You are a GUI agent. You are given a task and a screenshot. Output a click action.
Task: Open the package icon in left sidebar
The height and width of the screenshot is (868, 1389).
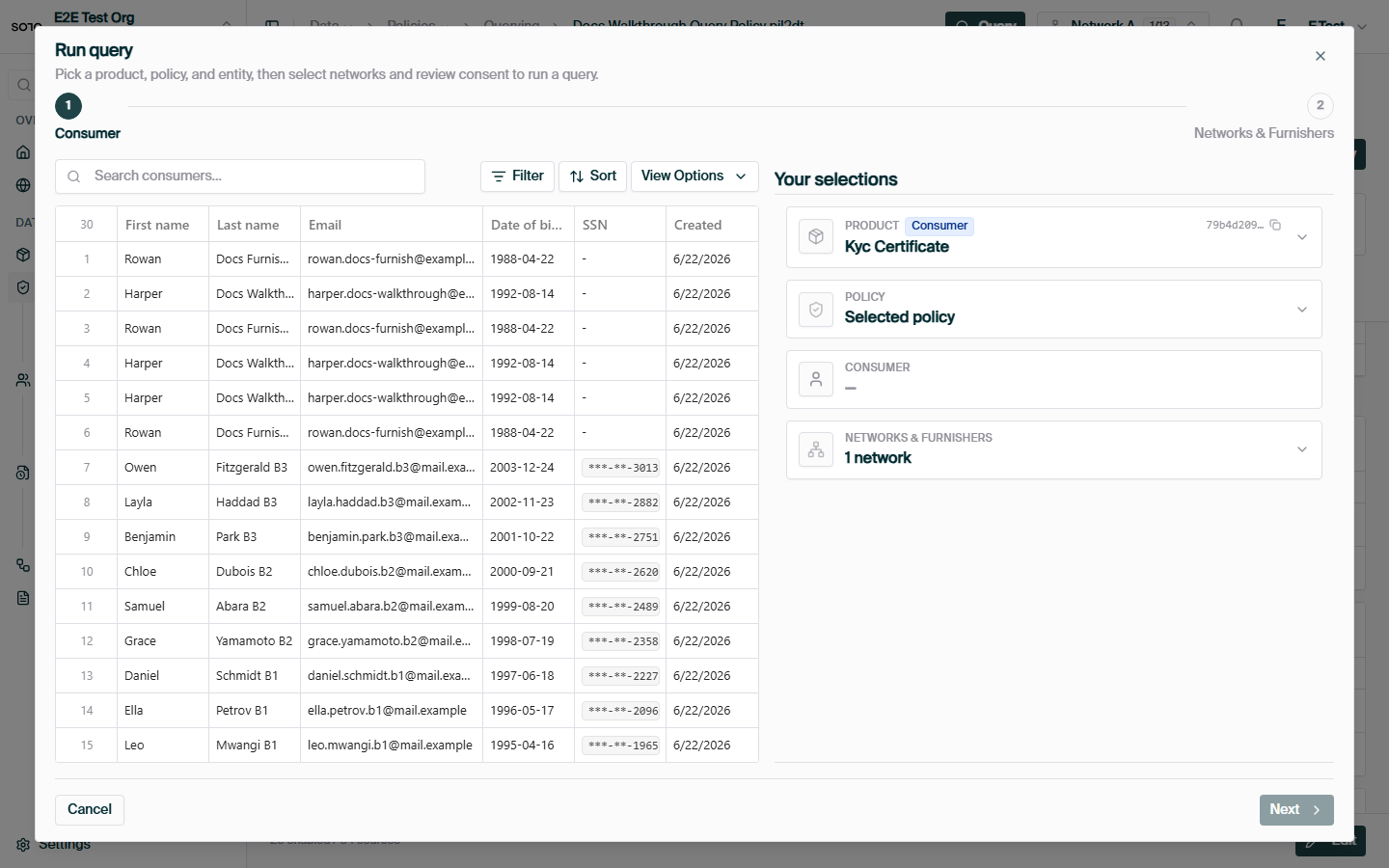[x=23, y=255]
